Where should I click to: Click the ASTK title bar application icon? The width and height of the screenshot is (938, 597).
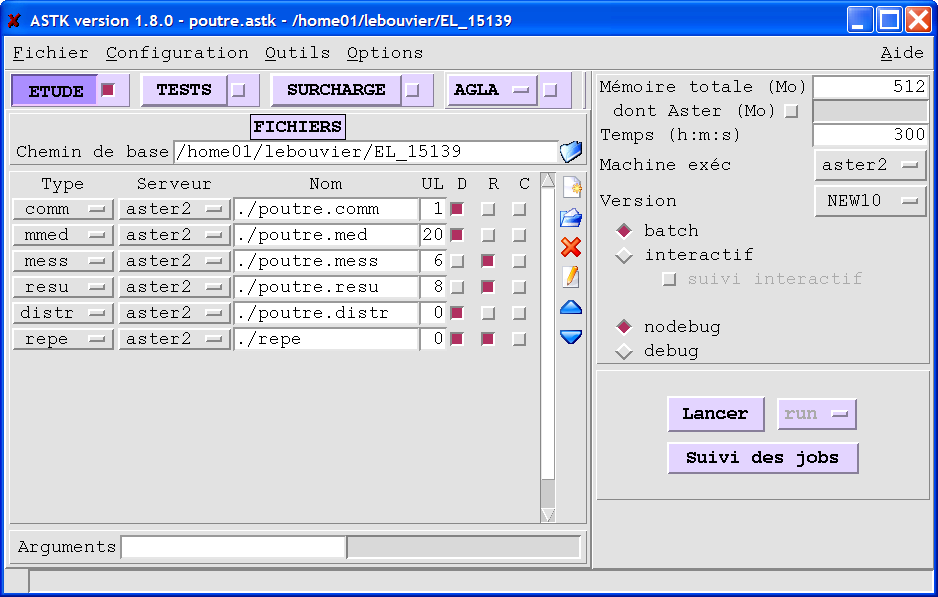coord(14,20)
